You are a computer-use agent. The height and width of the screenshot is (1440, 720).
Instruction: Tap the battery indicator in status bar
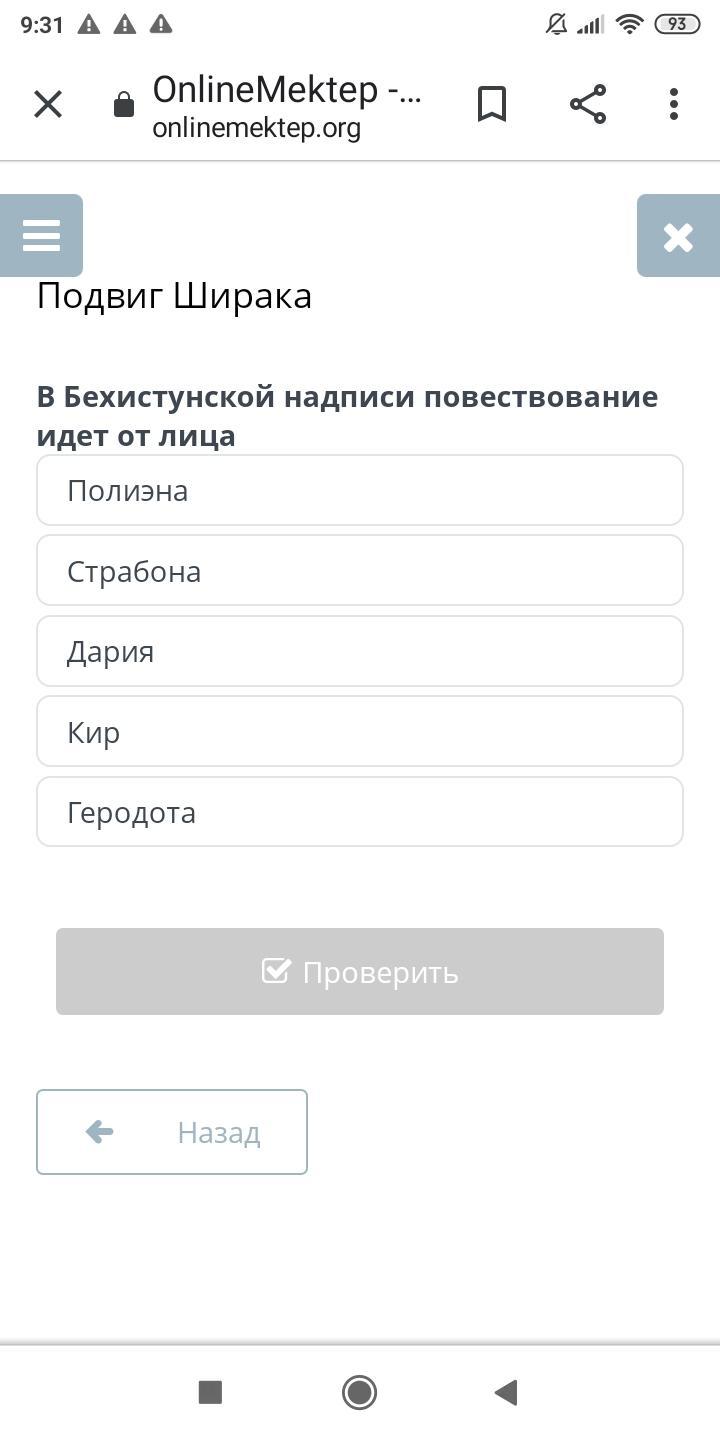point(677,25)
